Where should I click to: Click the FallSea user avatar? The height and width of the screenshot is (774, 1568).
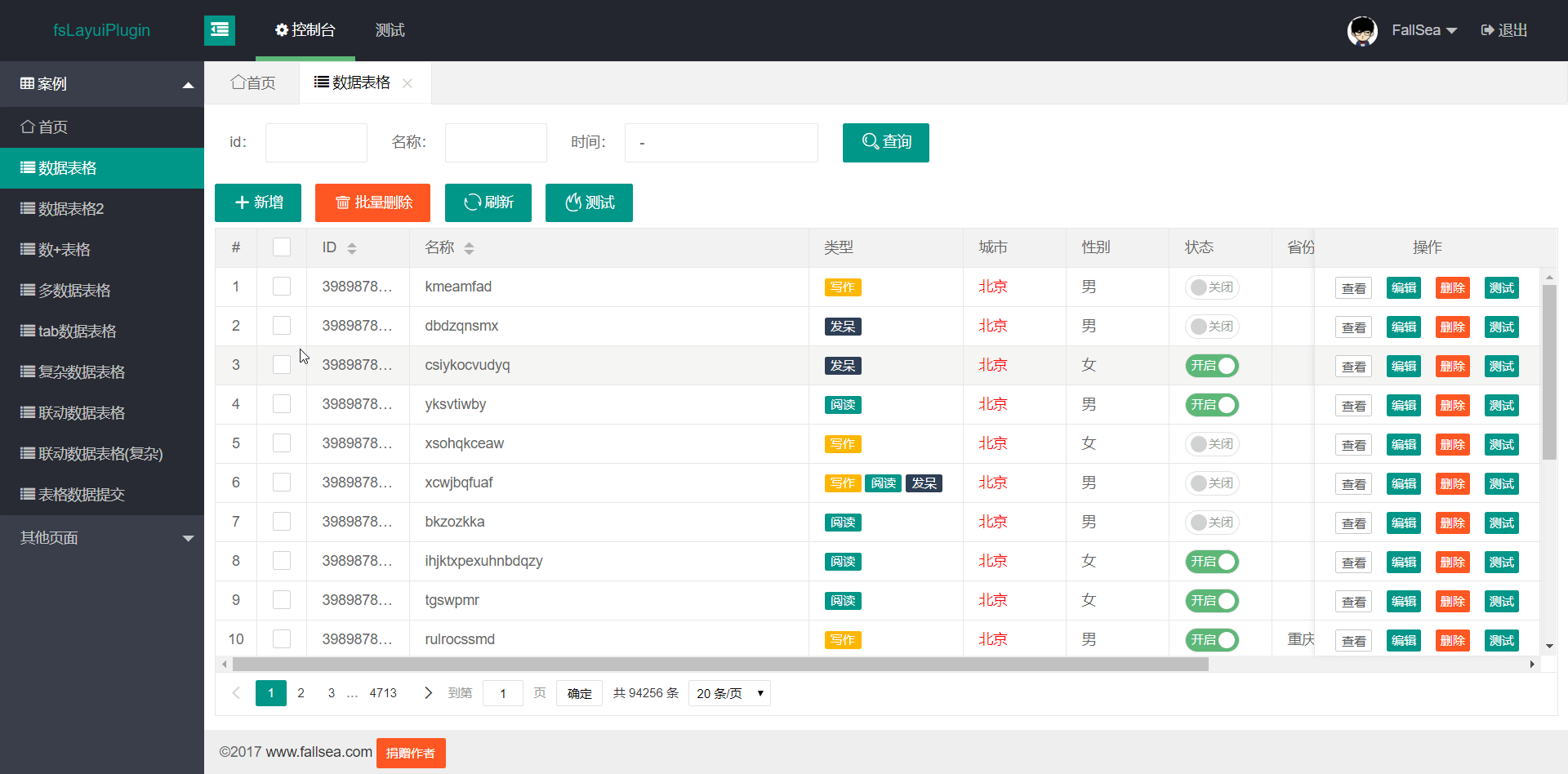(x=1361, y=31)
